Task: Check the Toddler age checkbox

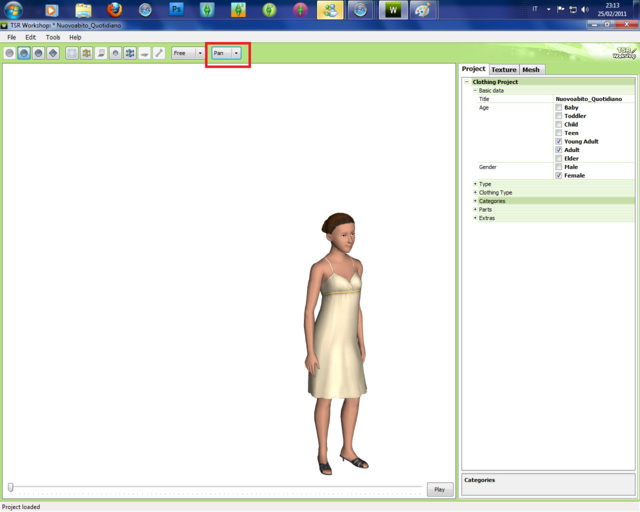Action: [559, 116]
